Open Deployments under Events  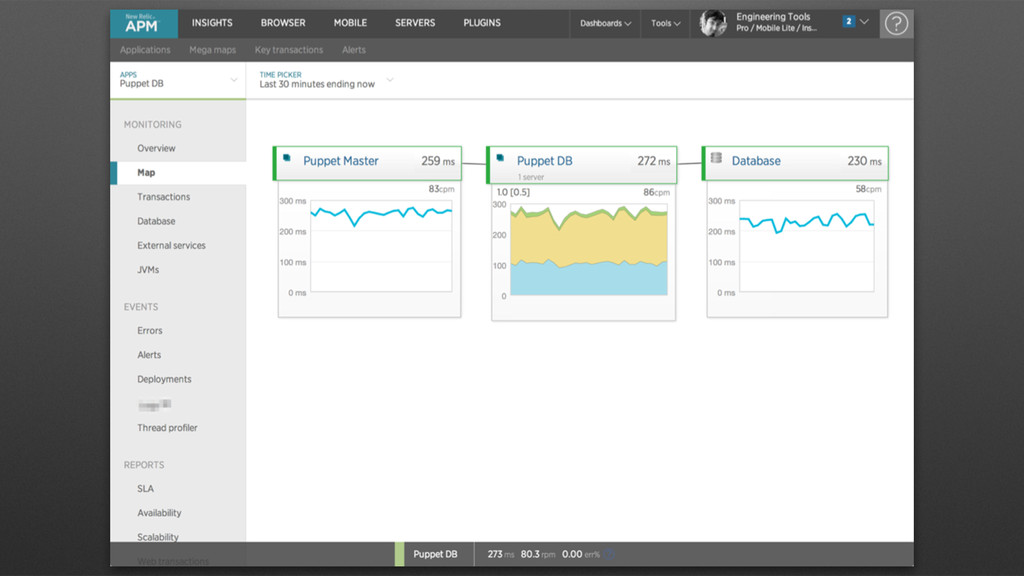click(x=164, y=379)
